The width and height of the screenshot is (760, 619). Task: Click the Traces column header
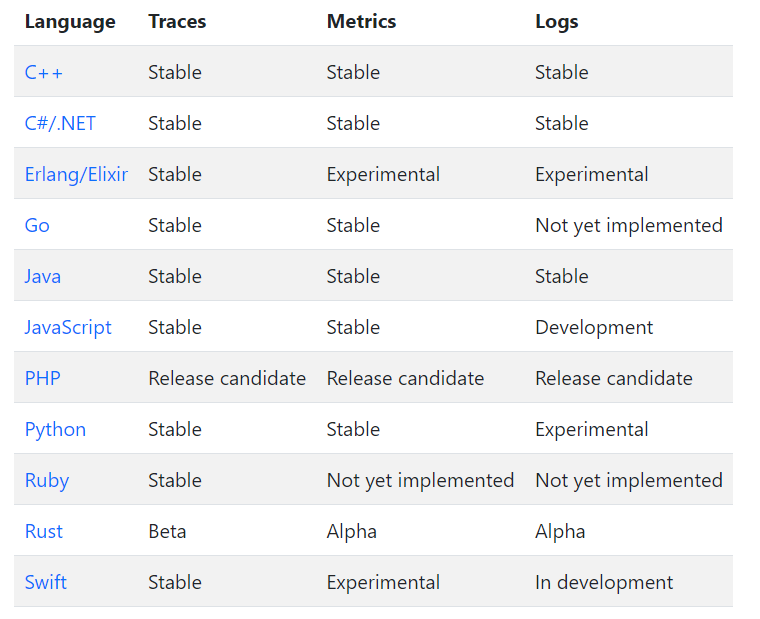point(177,21)
